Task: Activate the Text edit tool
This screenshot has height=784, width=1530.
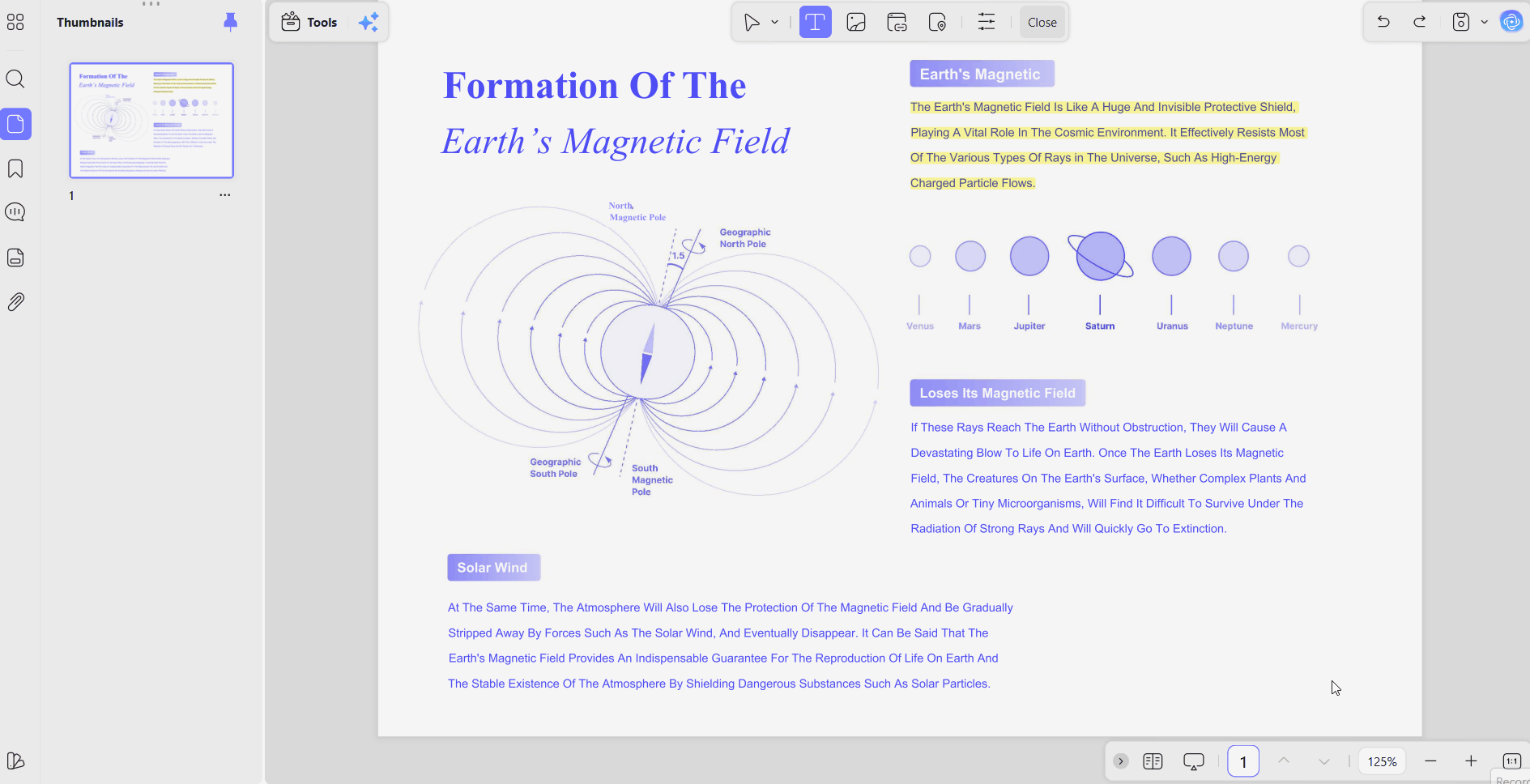Action: coord(815,22)
